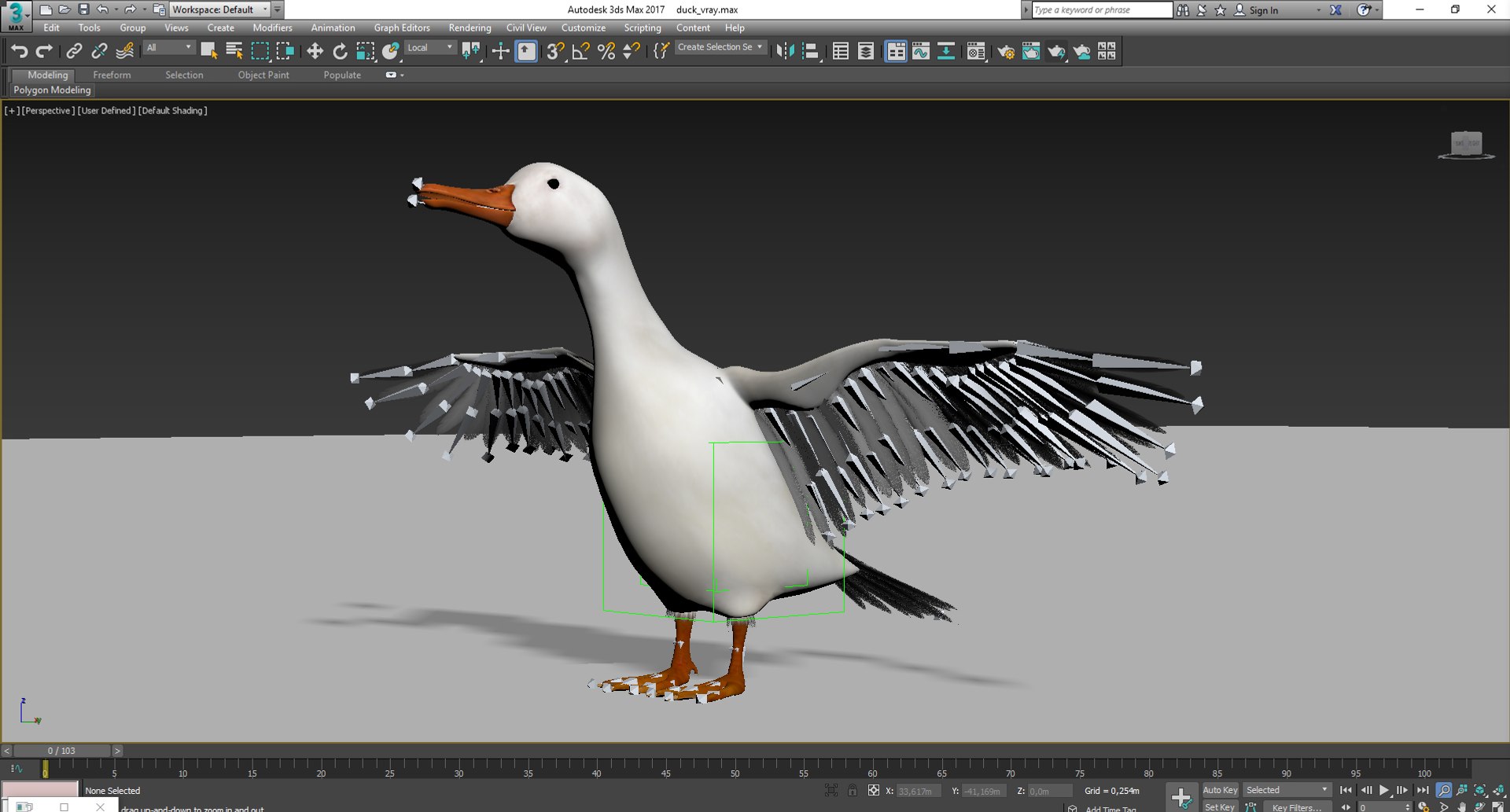
Task: Activate the Select Object tool
Action: (208, 51)
